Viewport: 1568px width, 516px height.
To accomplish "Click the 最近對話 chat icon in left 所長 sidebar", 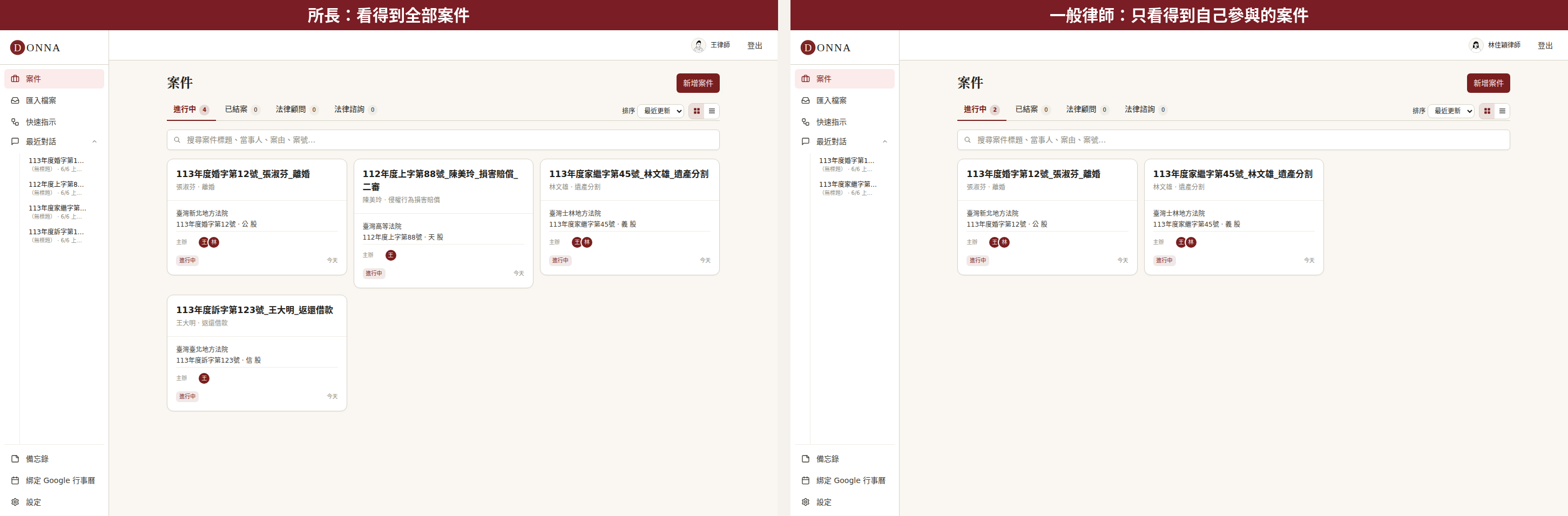I will click(x=15, y=142).
